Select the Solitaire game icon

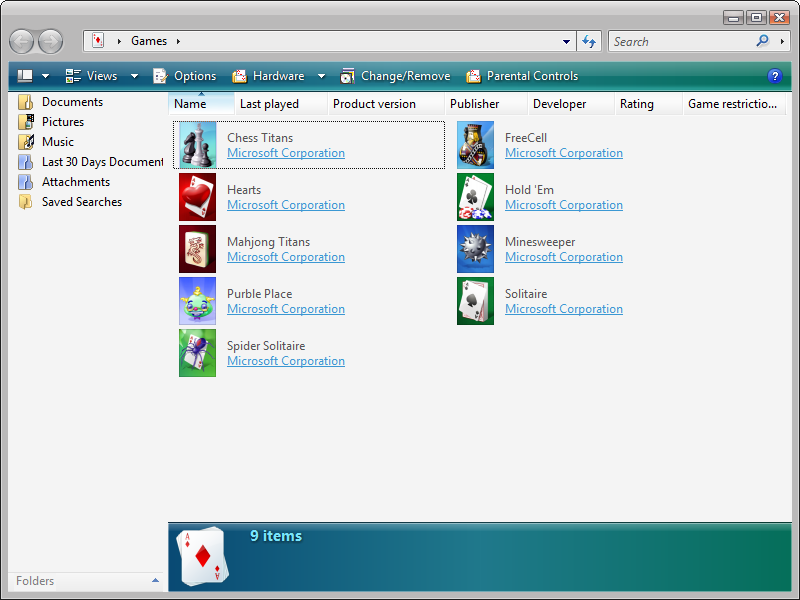pyautogui.click(x=476, y=301)
